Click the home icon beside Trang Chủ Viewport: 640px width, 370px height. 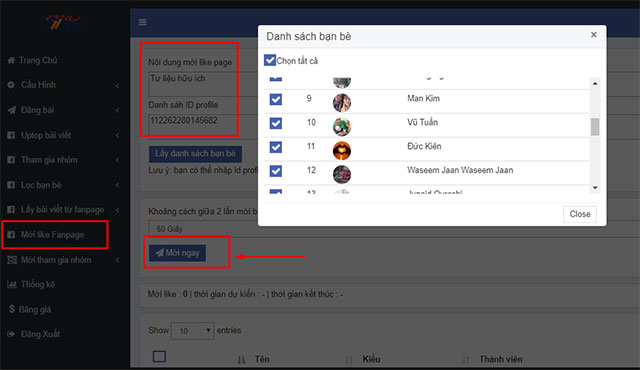[11, 60]
